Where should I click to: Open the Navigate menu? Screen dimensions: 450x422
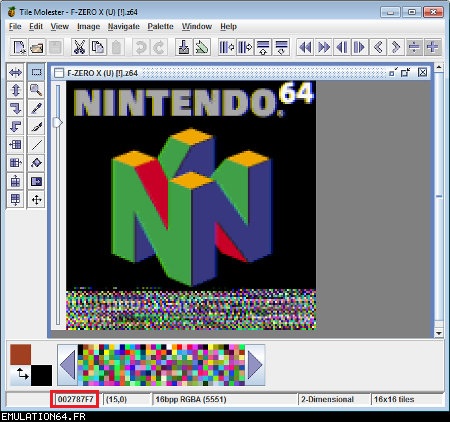point(124,26)
